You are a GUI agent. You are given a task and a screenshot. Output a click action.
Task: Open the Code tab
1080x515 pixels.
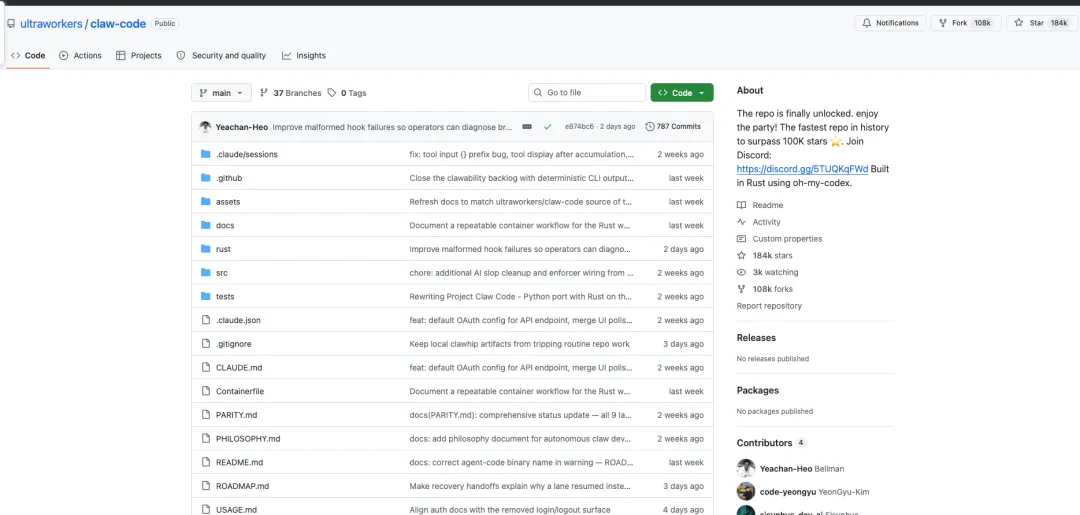pos(28,56)
